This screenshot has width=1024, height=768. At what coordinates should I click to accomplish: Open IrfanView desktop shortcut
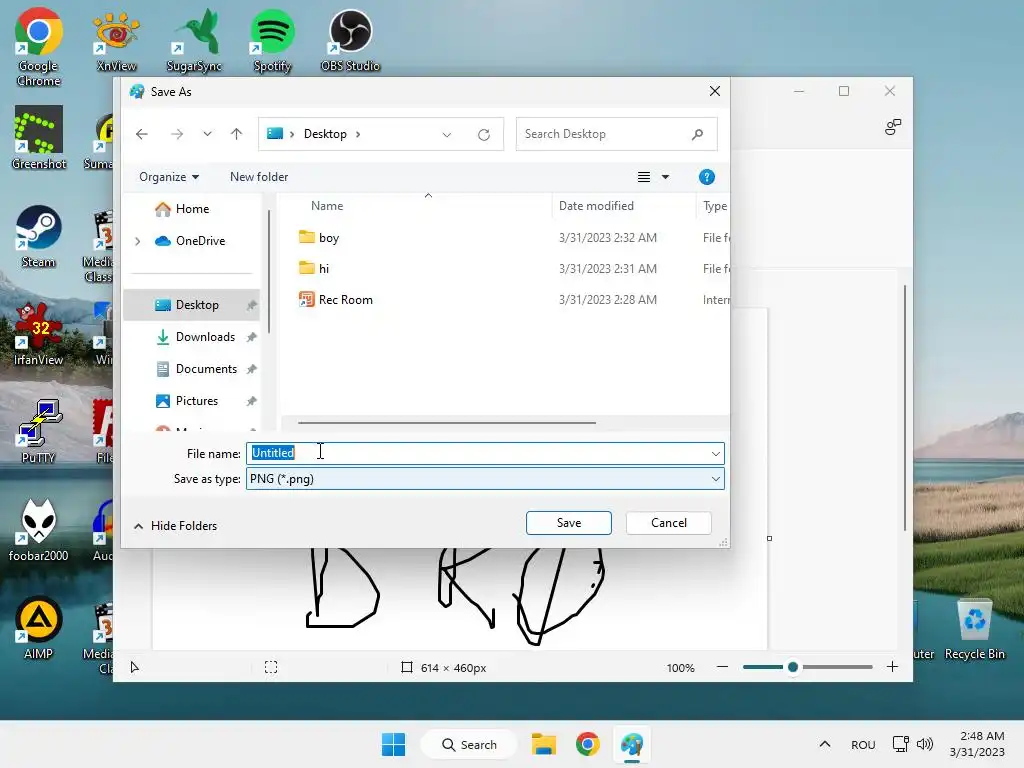tap(39, 334)
